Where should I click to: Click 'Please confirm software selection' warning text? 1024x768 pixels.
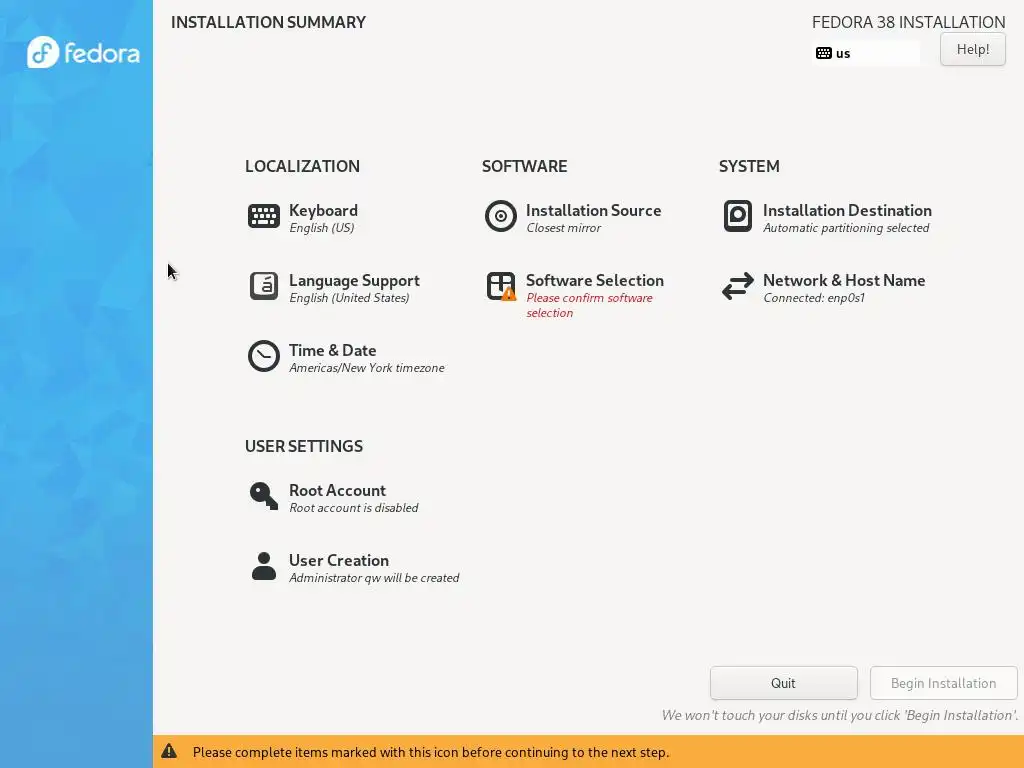point(589,305)
